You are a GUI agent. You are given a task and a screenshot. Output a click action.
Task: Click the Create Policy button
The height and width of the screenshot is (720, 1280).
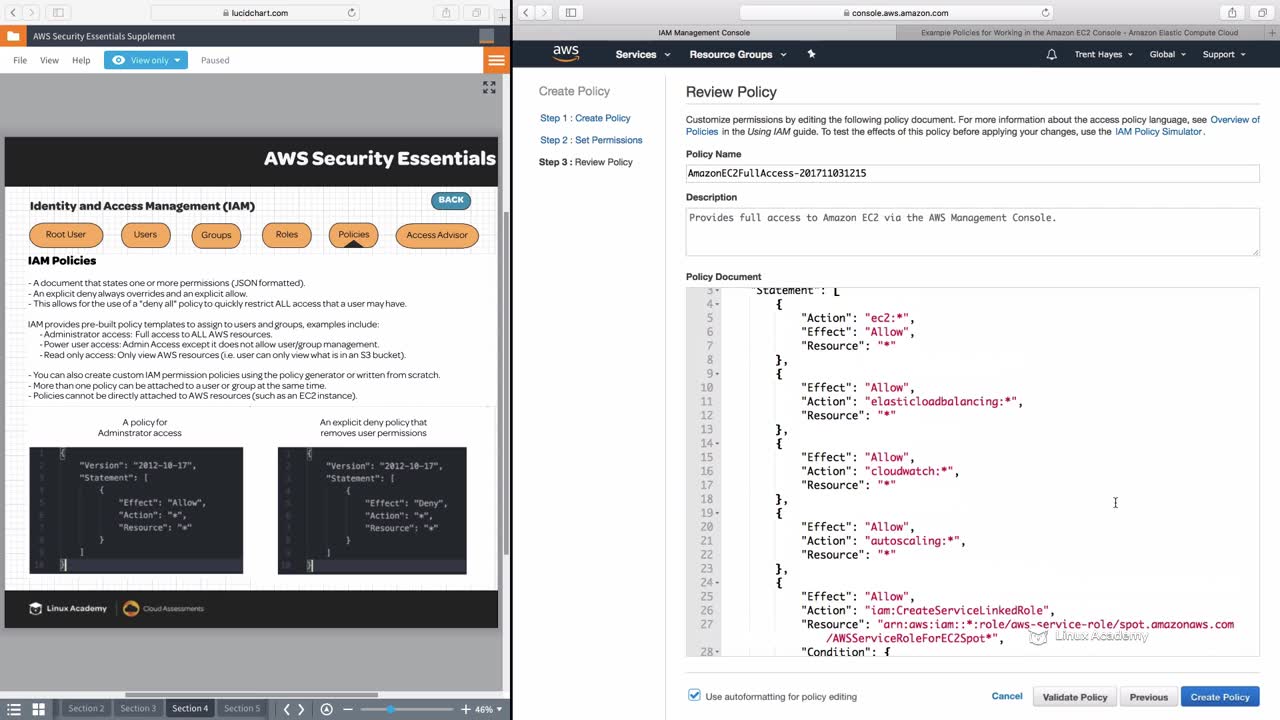tap(1220, 697)
